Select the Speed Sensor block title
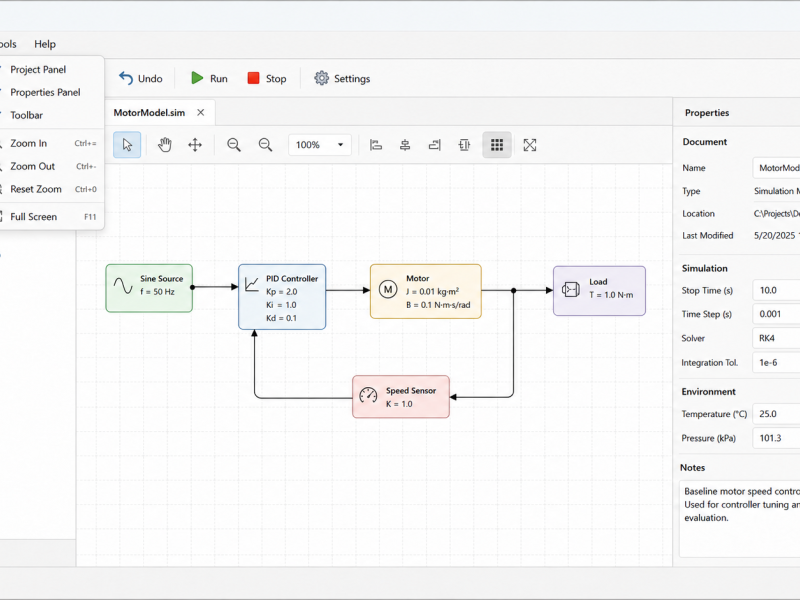This screenshot has height=600, width=800. (x=411, y=390)
